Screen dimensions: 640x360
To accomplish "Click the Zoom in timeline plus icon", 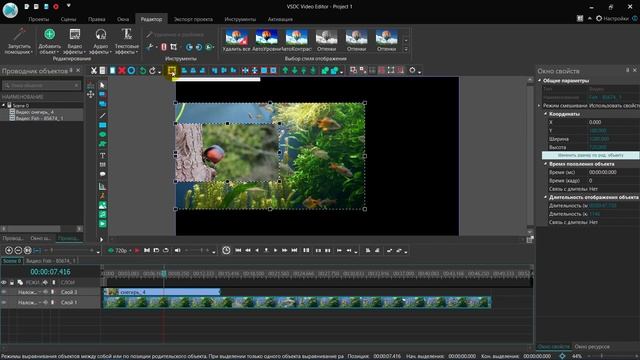I will [x=9, y=250].
